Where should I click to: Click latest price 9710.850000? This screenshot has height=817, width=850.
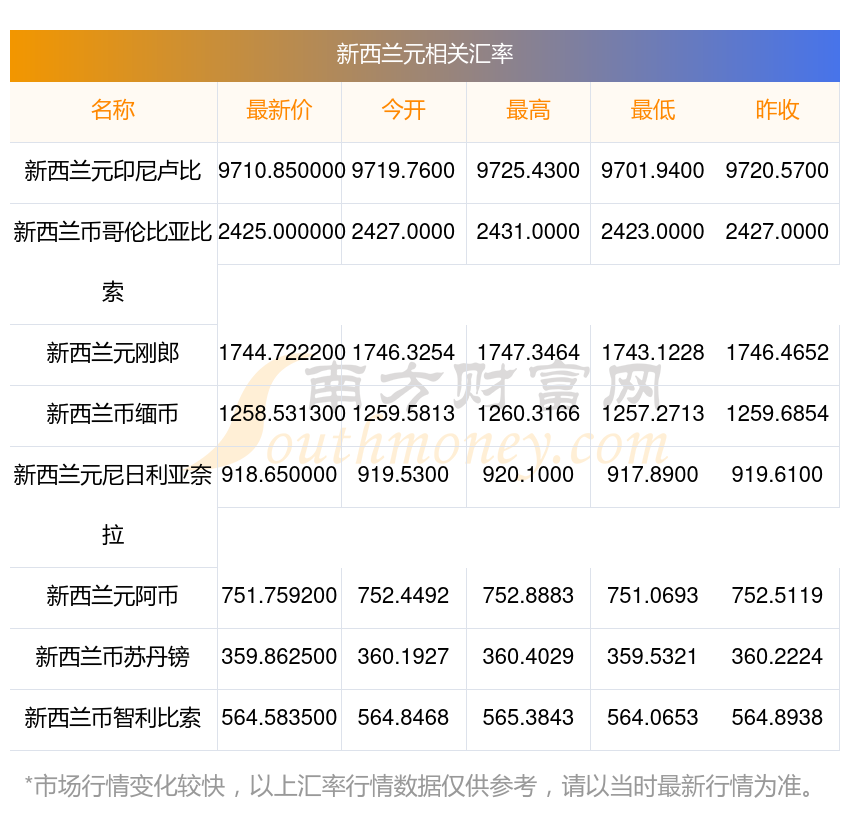point(281,171)
